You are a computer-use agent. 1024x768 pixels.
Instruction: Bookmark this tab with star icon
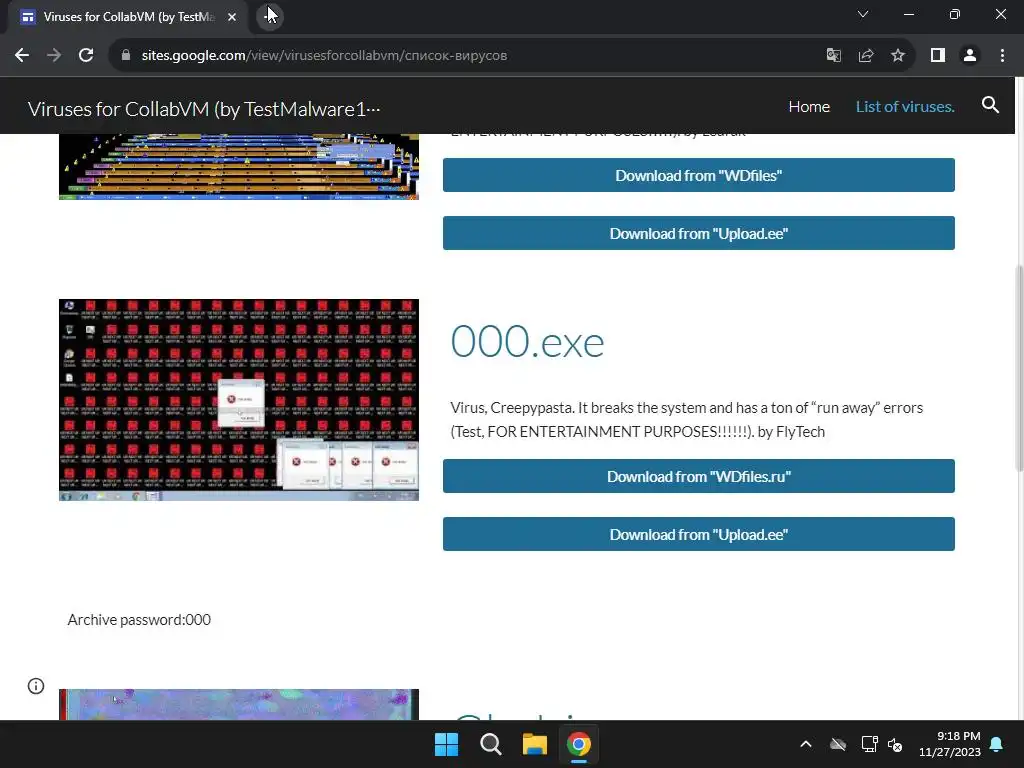(898, 56)
